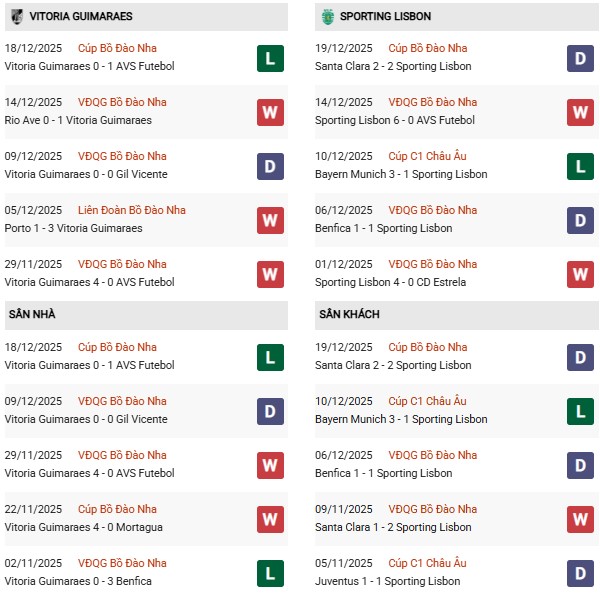Click the SPORTING LISBON team header title
Screen dimensions: 600x595
(385, 17)
